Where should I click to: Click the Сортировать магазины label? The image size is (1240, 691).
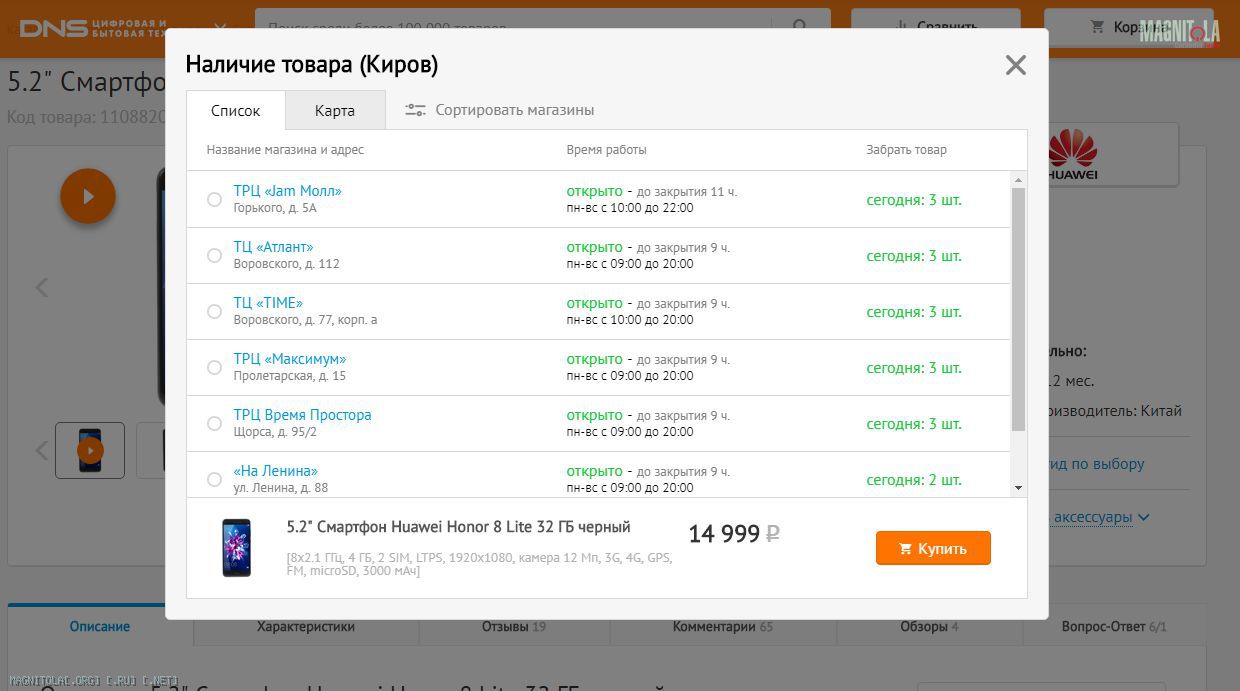pos(515,110)
